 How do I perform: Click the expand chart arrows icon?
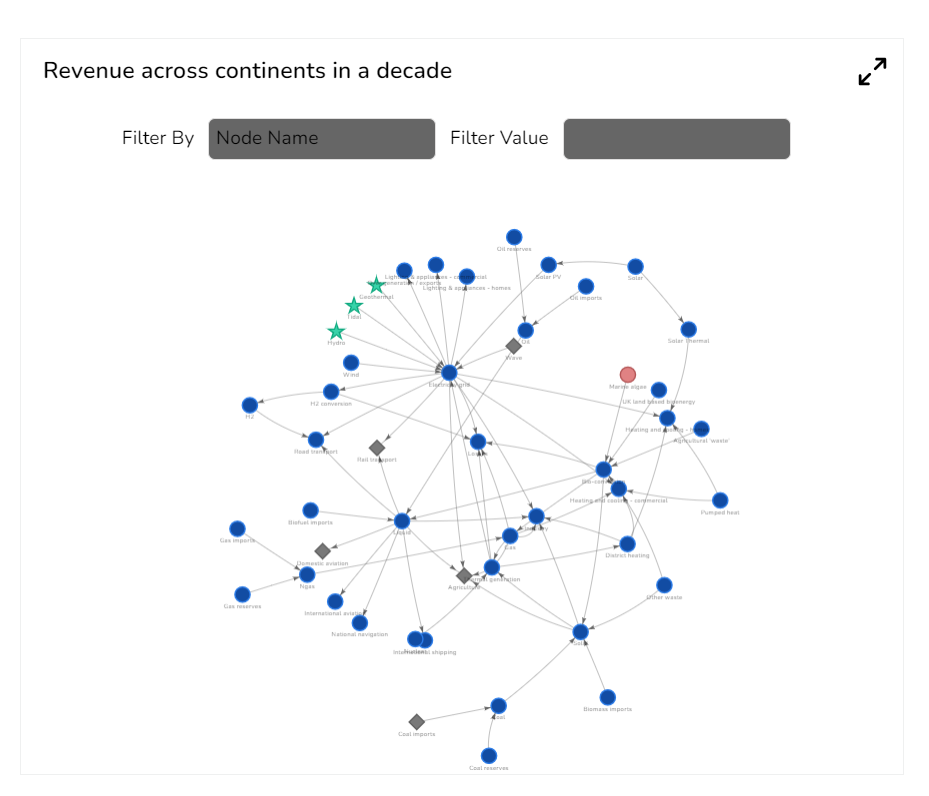coord(870,70)
